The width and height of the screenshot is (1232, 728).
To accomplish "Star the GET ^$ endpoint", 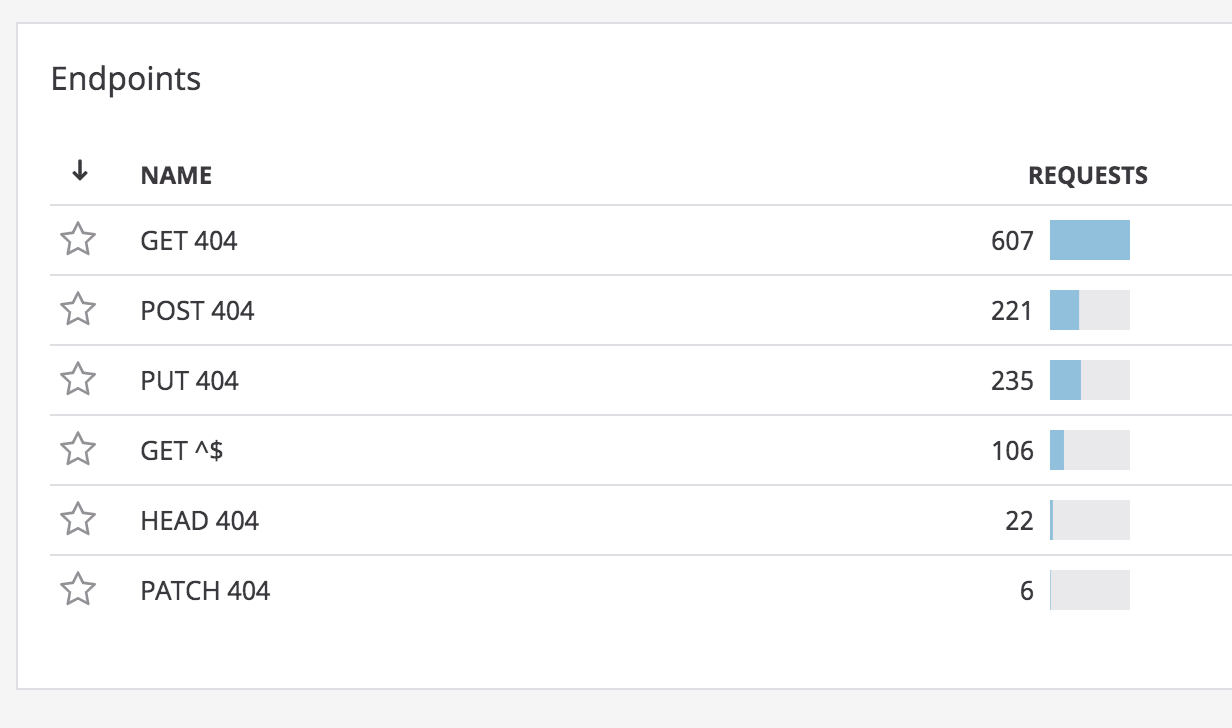I will 79,450.
